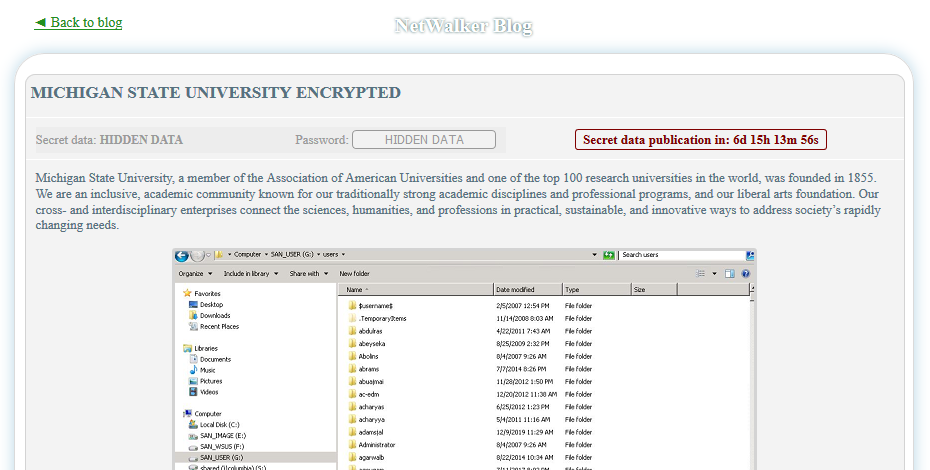Open the Downloads folder icon in sidebar
This screenshot has height=470, width=930.
point(192,315)
